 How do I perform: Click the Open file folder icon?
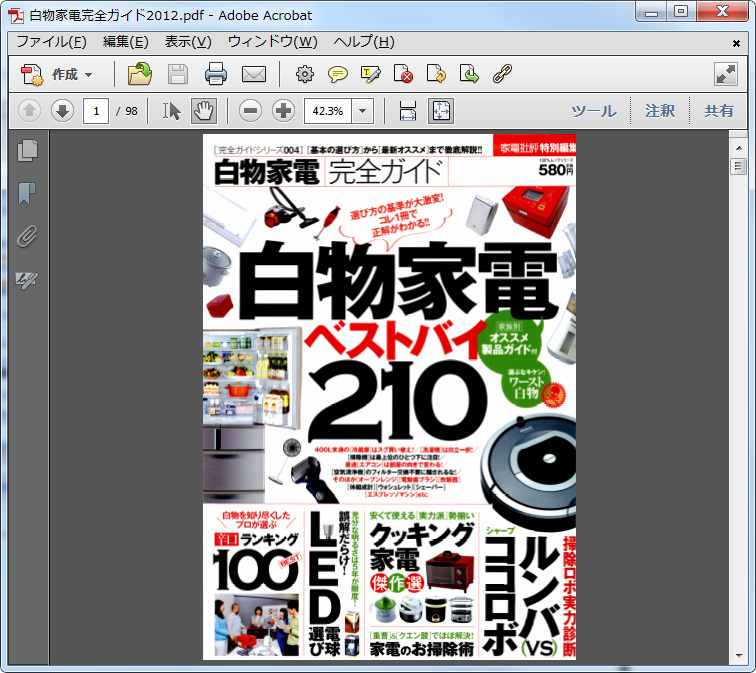tap(139, 74)
